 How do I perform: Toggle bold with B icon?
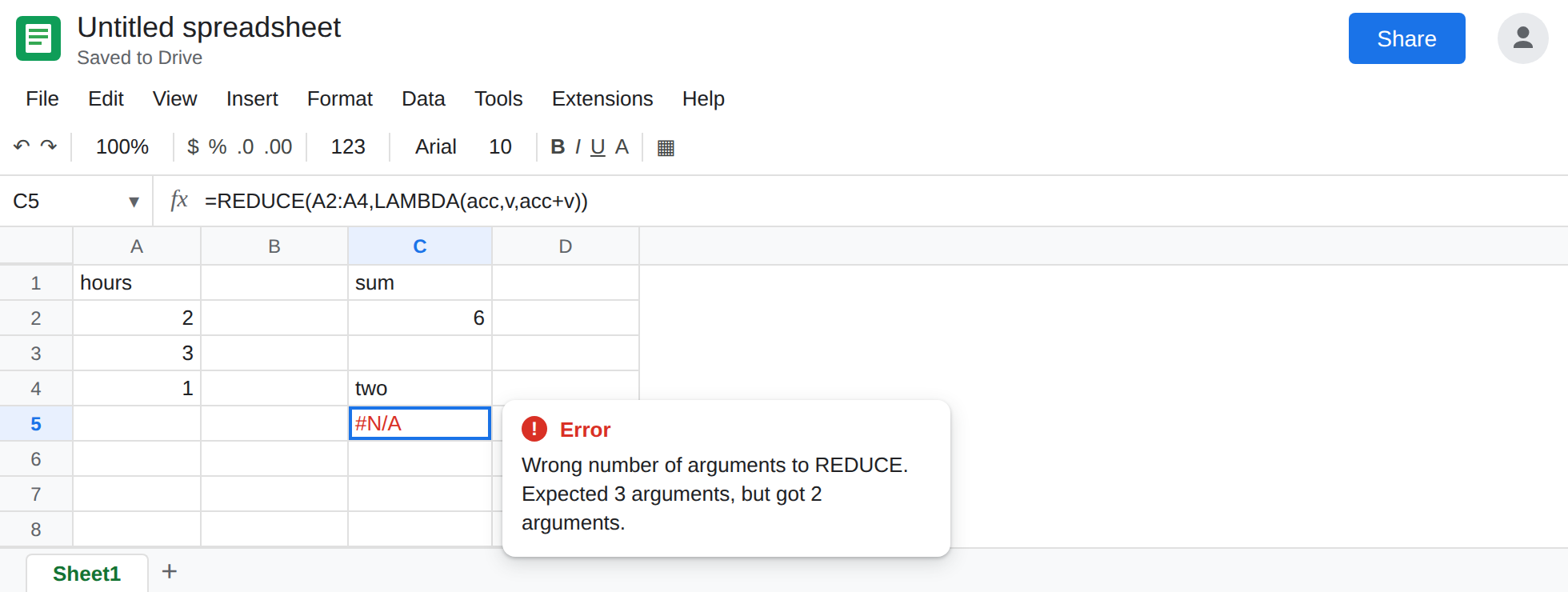click(558, 146)
